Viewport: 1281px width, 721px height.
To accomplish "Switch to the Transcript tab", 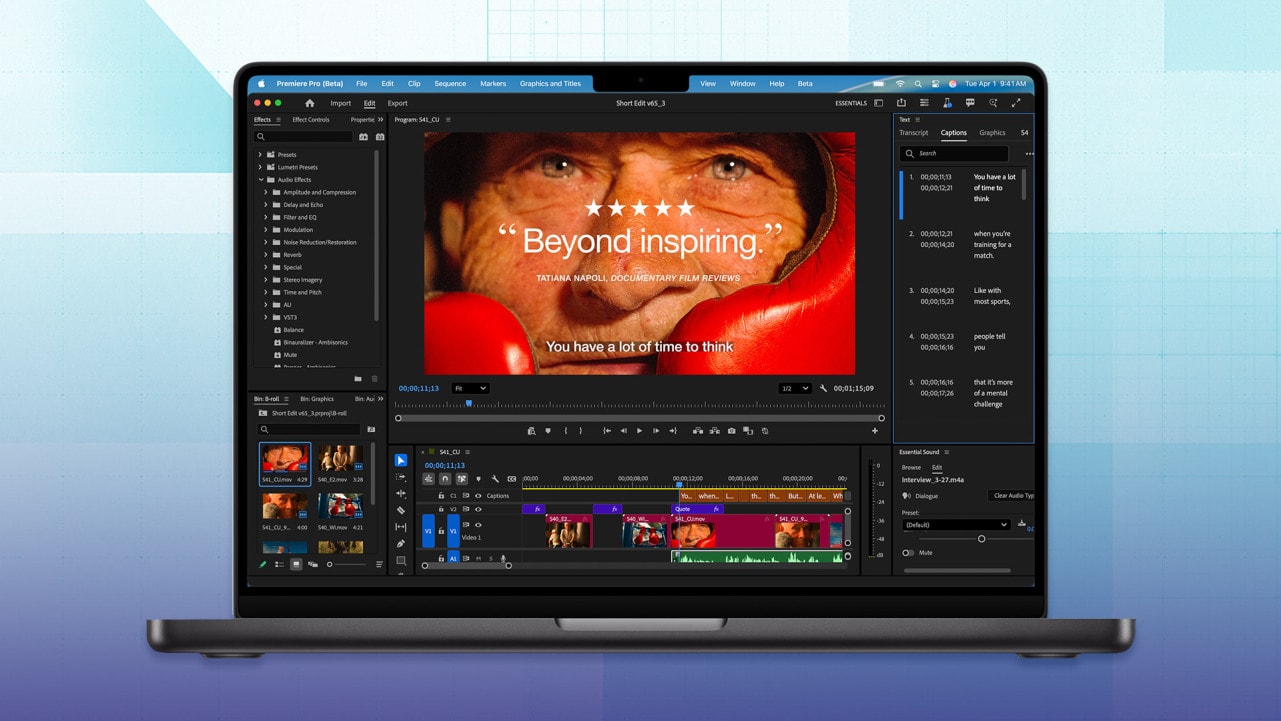I will click(913, 132).
